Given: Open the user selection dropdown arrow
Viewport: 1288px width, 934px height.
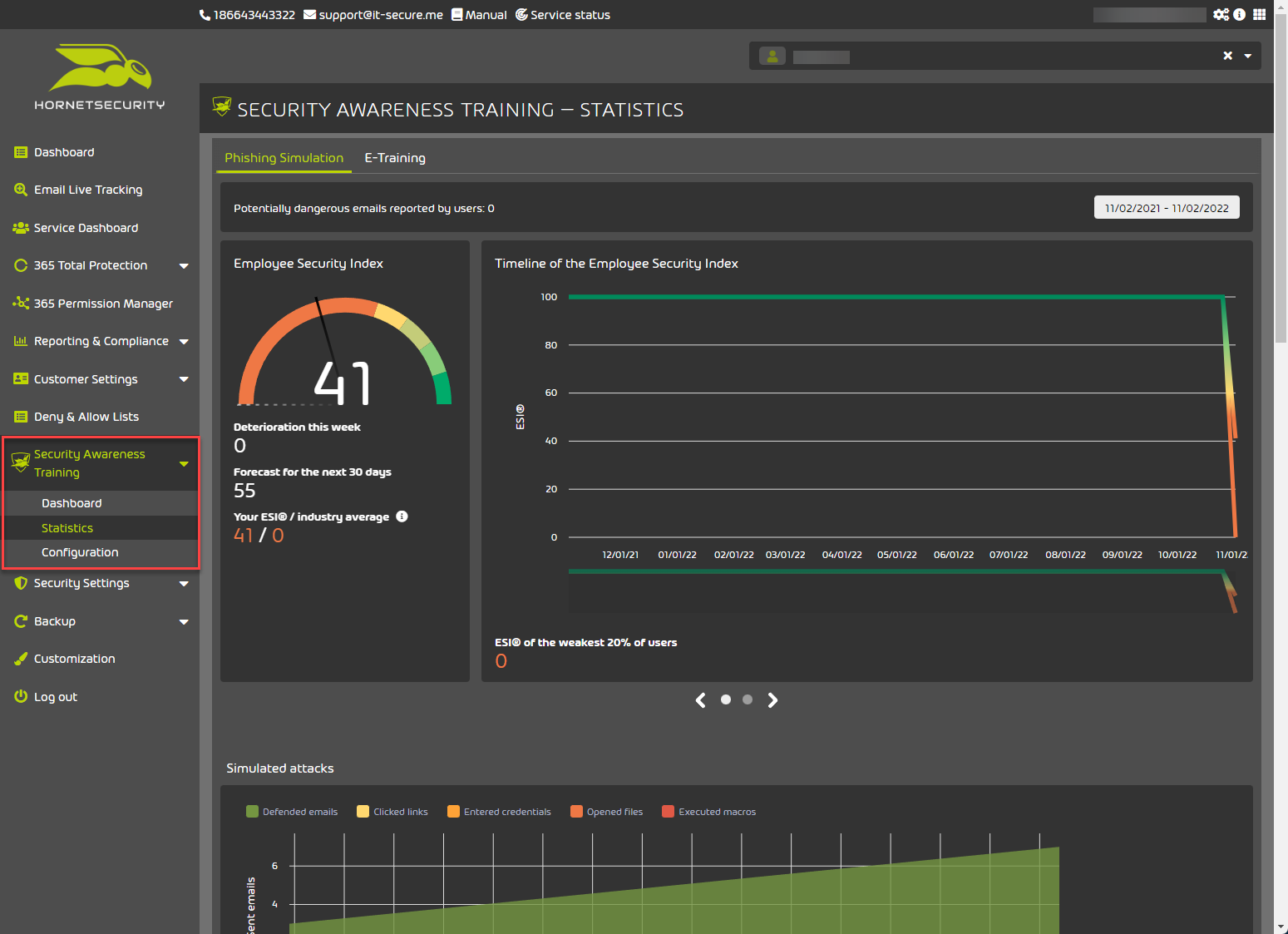Looking at the screenshot, I should click(x=1247, y=56).
